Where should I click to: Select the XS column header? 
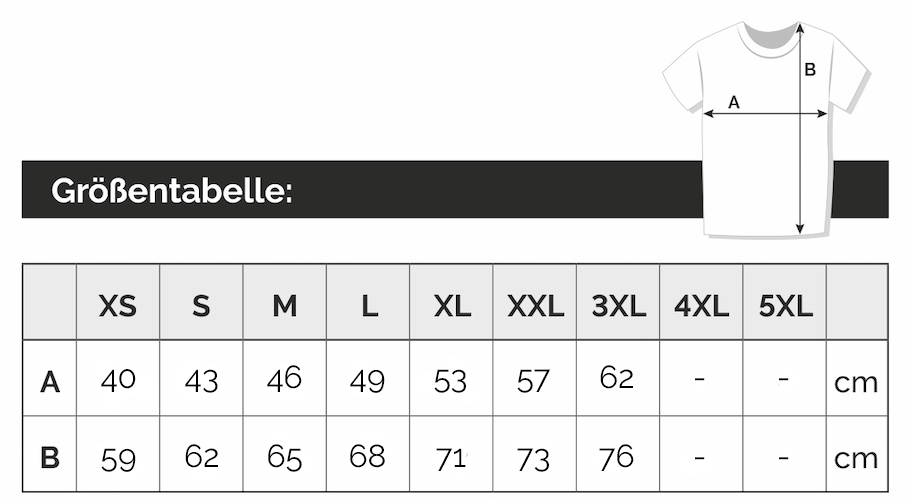(x=118, y=305)
